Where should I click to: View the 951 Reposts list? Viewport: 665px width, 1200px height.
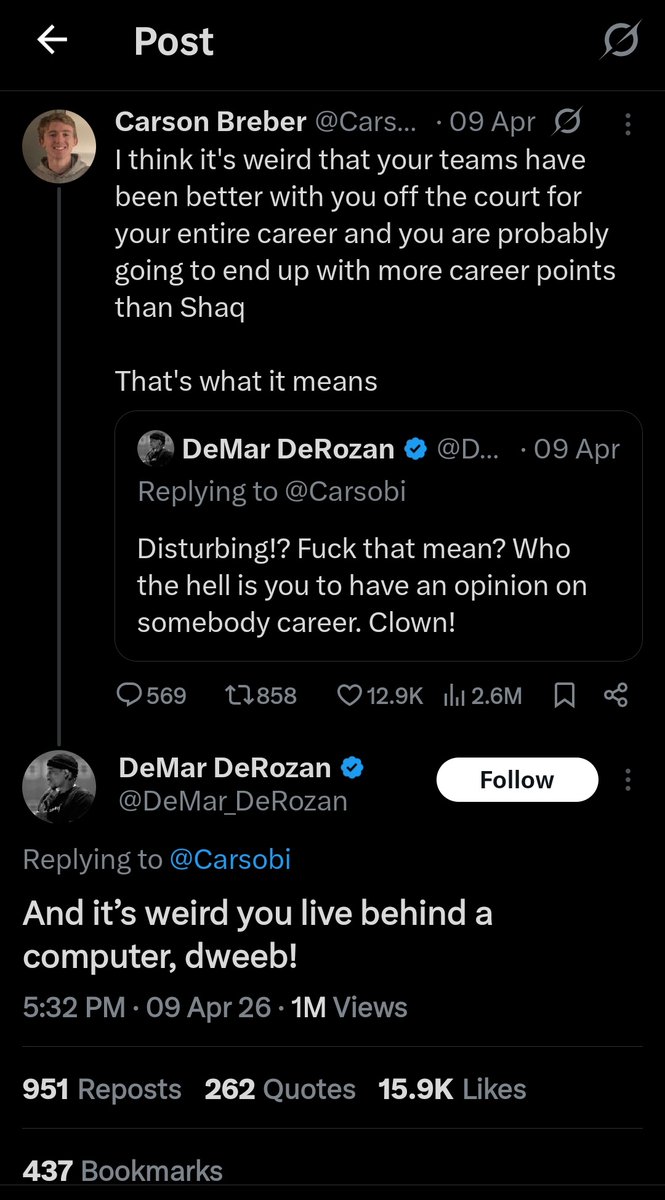click(x=102, y=1089)
